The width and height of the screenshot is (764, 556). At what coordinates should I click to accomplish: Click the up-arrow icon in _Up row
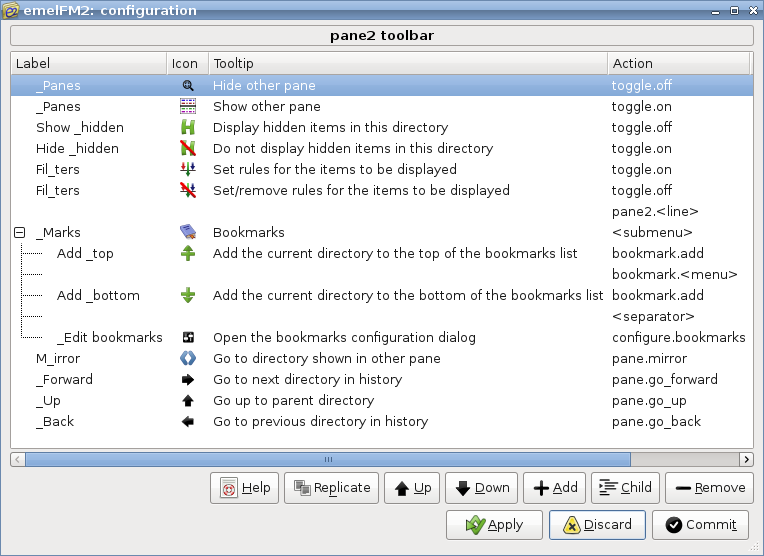click(x=188, y=401)
